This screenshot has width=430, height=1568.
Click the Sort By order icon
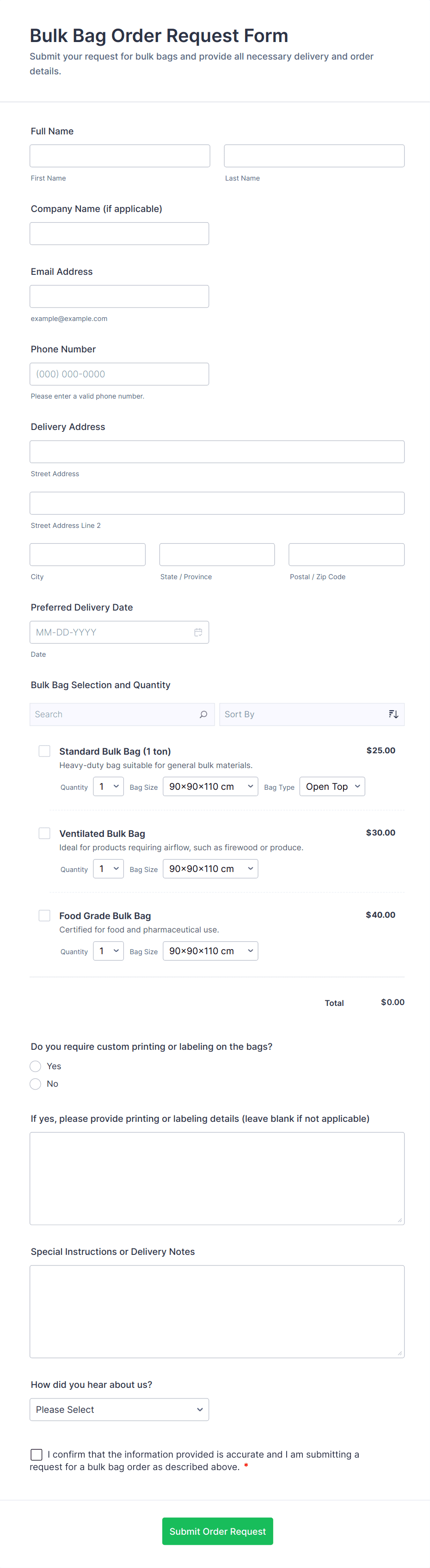coord(393,714)
